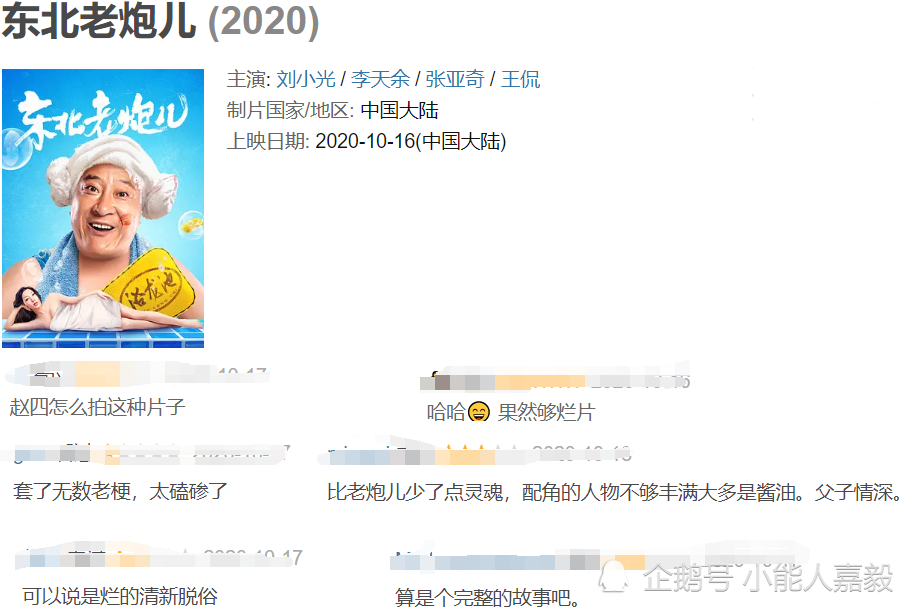Open actor 李天余 link
The image size is (913, 609).
tap(380, 79)
